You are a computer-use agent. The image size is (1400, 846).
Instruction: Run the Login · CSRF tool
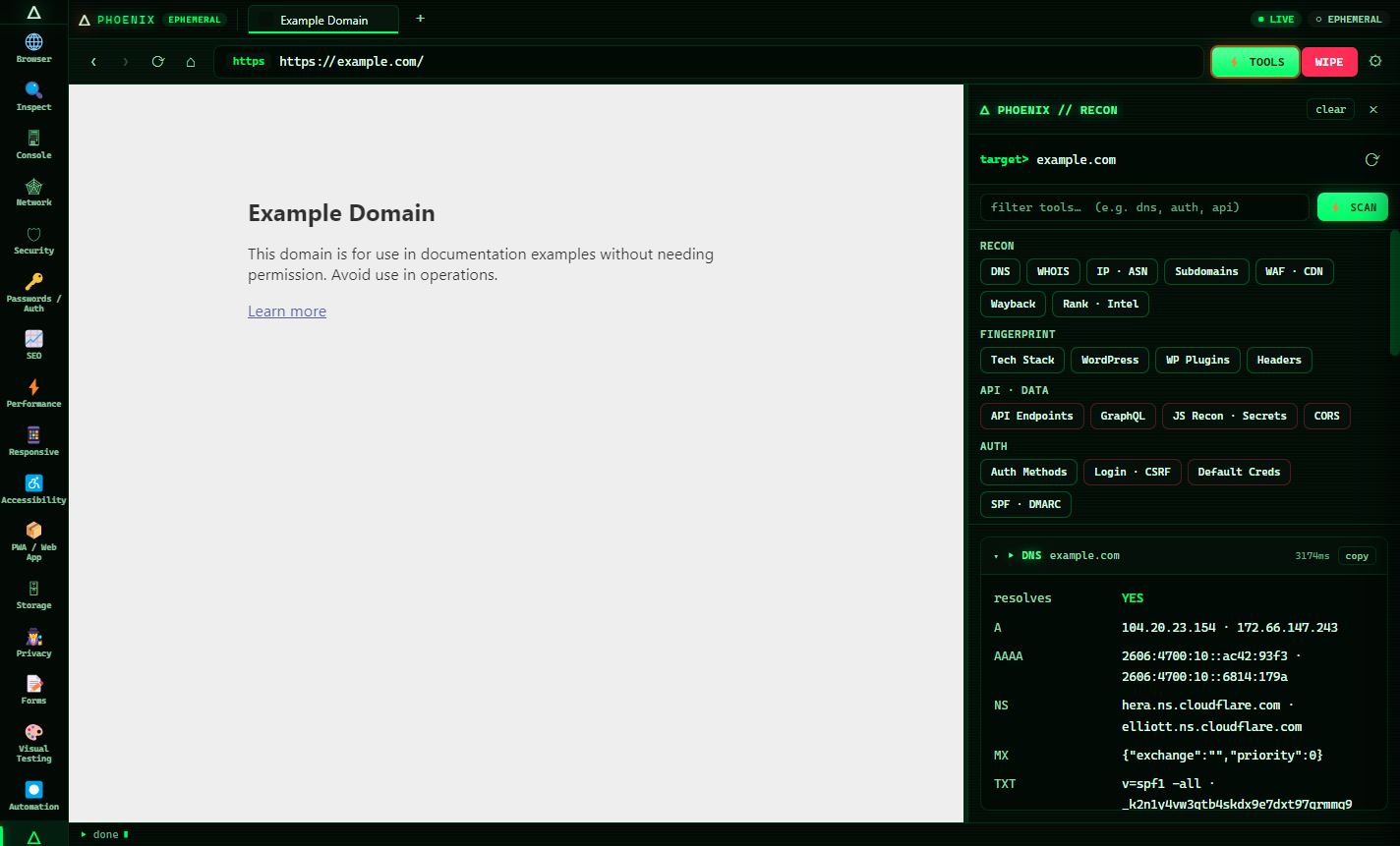1133,472
